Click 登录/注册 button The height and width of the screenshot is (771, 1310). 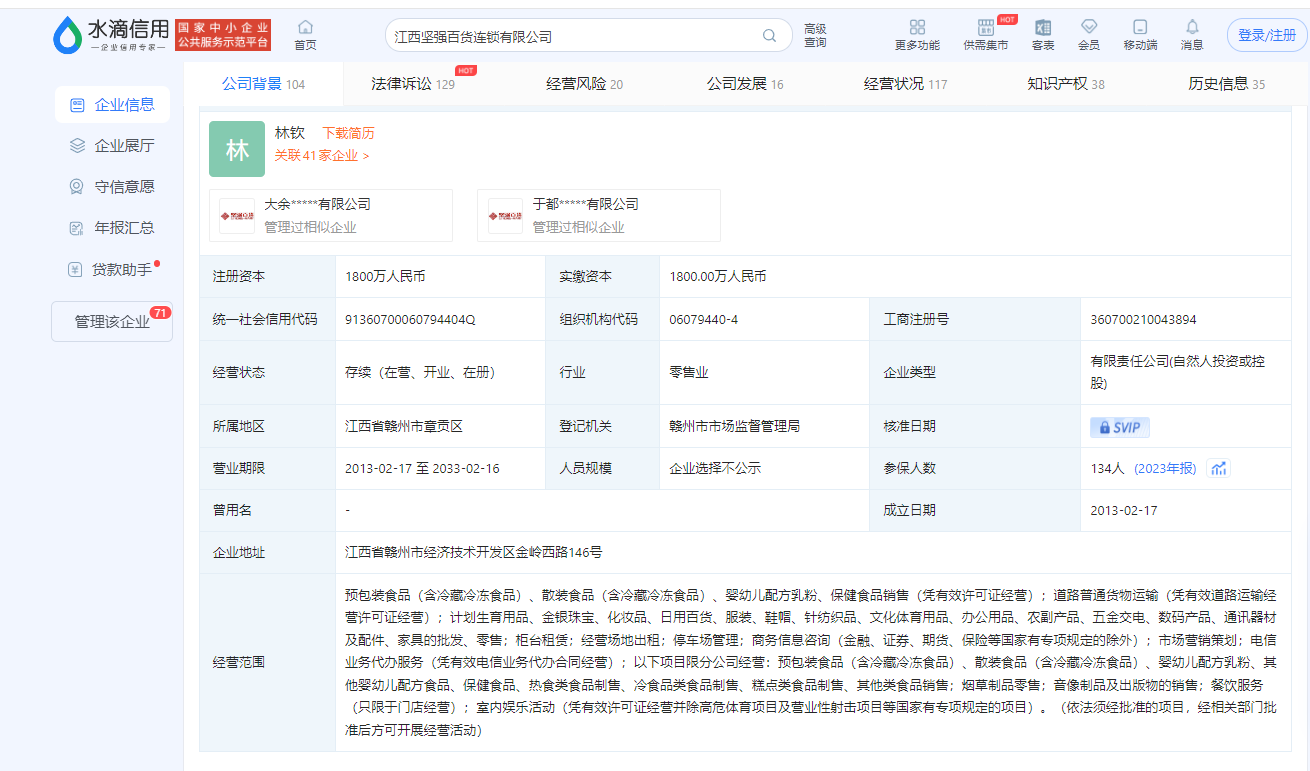coord(1267,35)
